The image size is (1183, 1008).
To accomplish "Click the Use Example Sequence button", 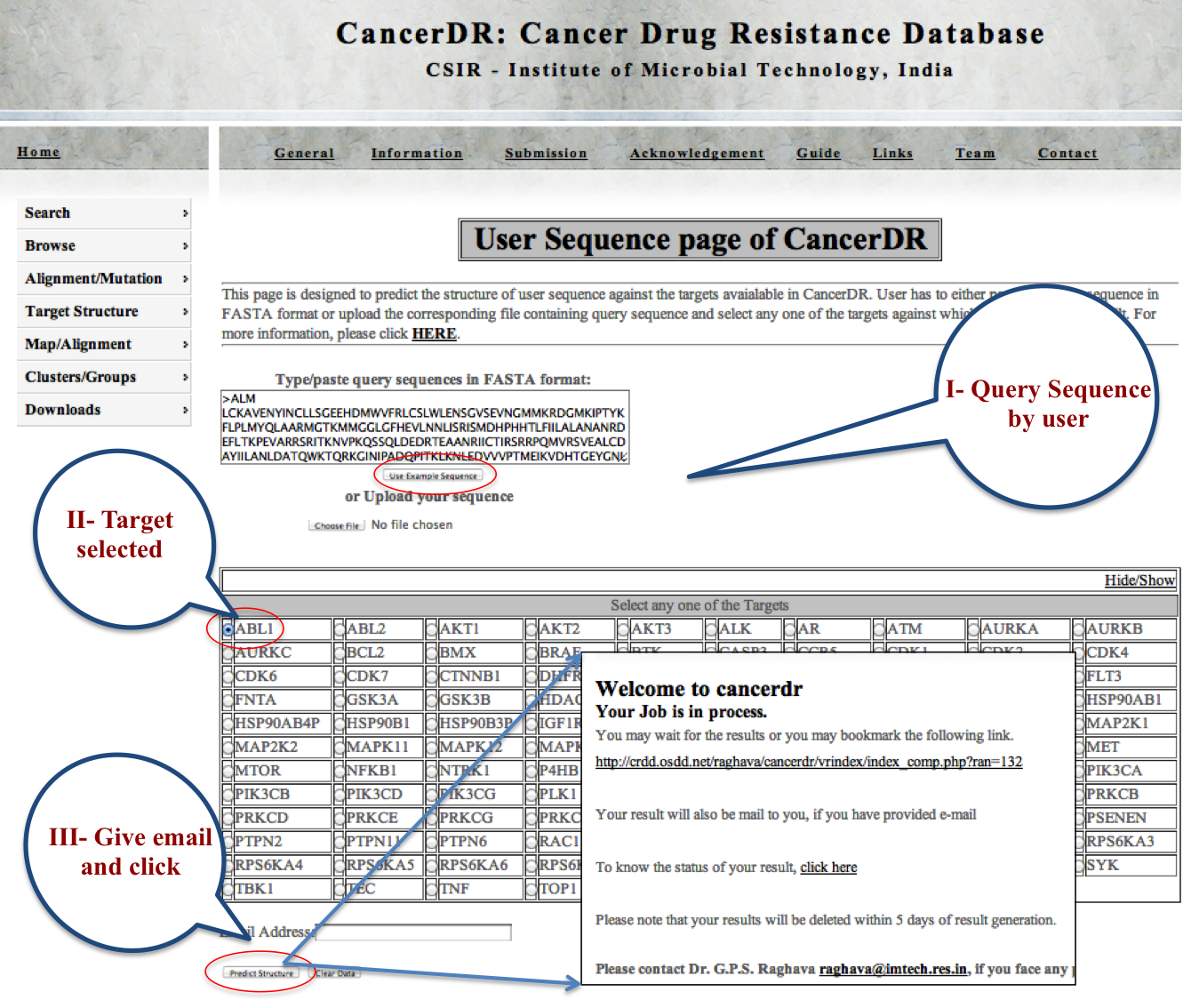I will [x=433, y=476].
